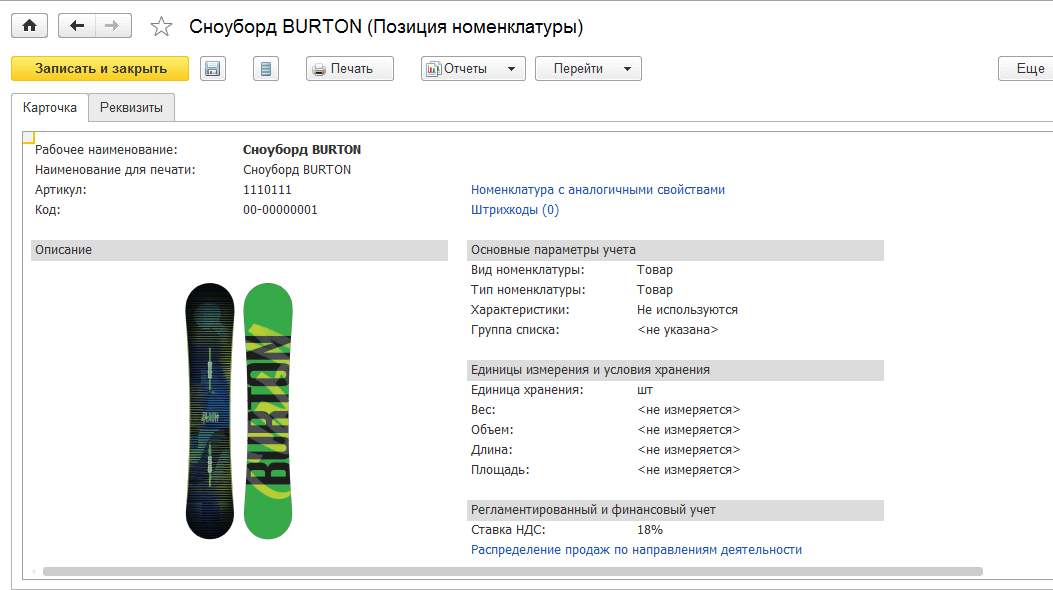
Task: Save with the floppy disk icon
Action: 212,69
